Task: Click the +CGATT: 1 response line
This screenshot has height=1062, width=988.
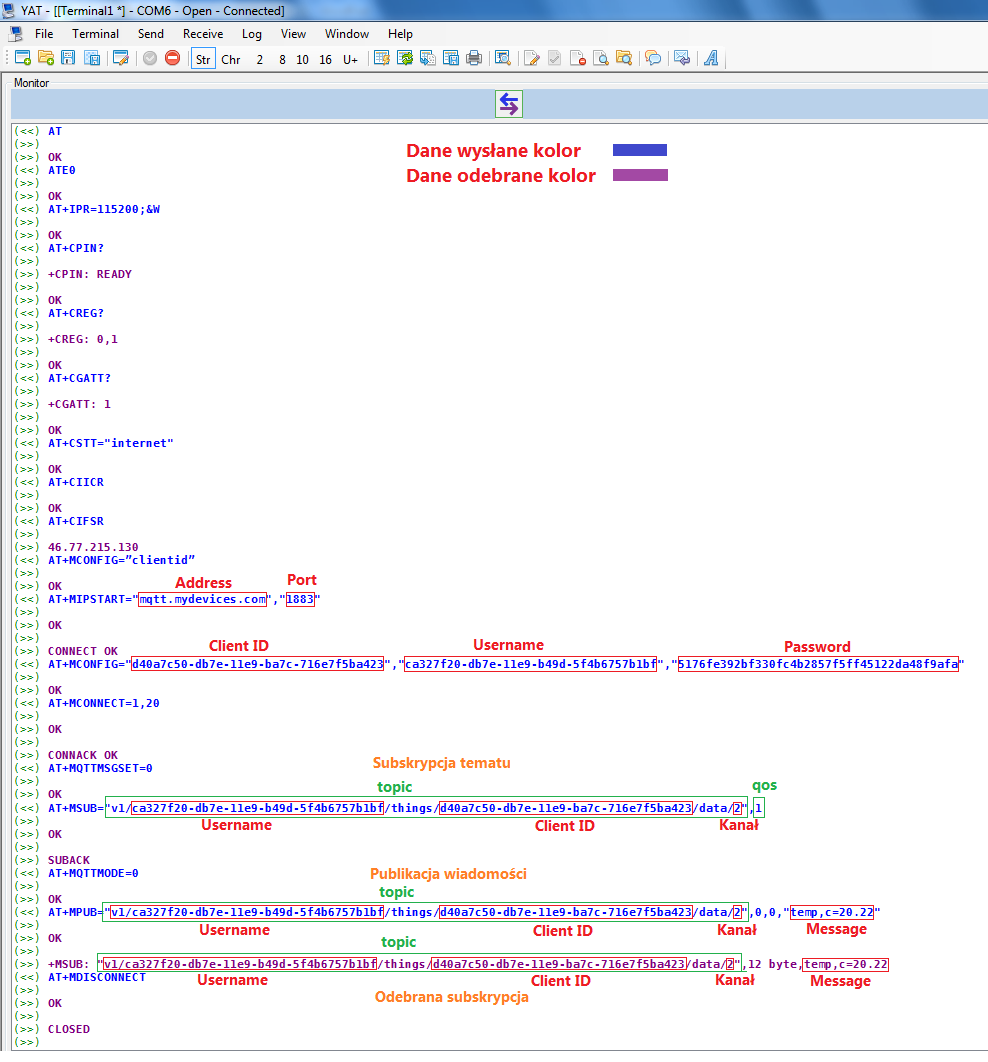Action: (79, 404)
